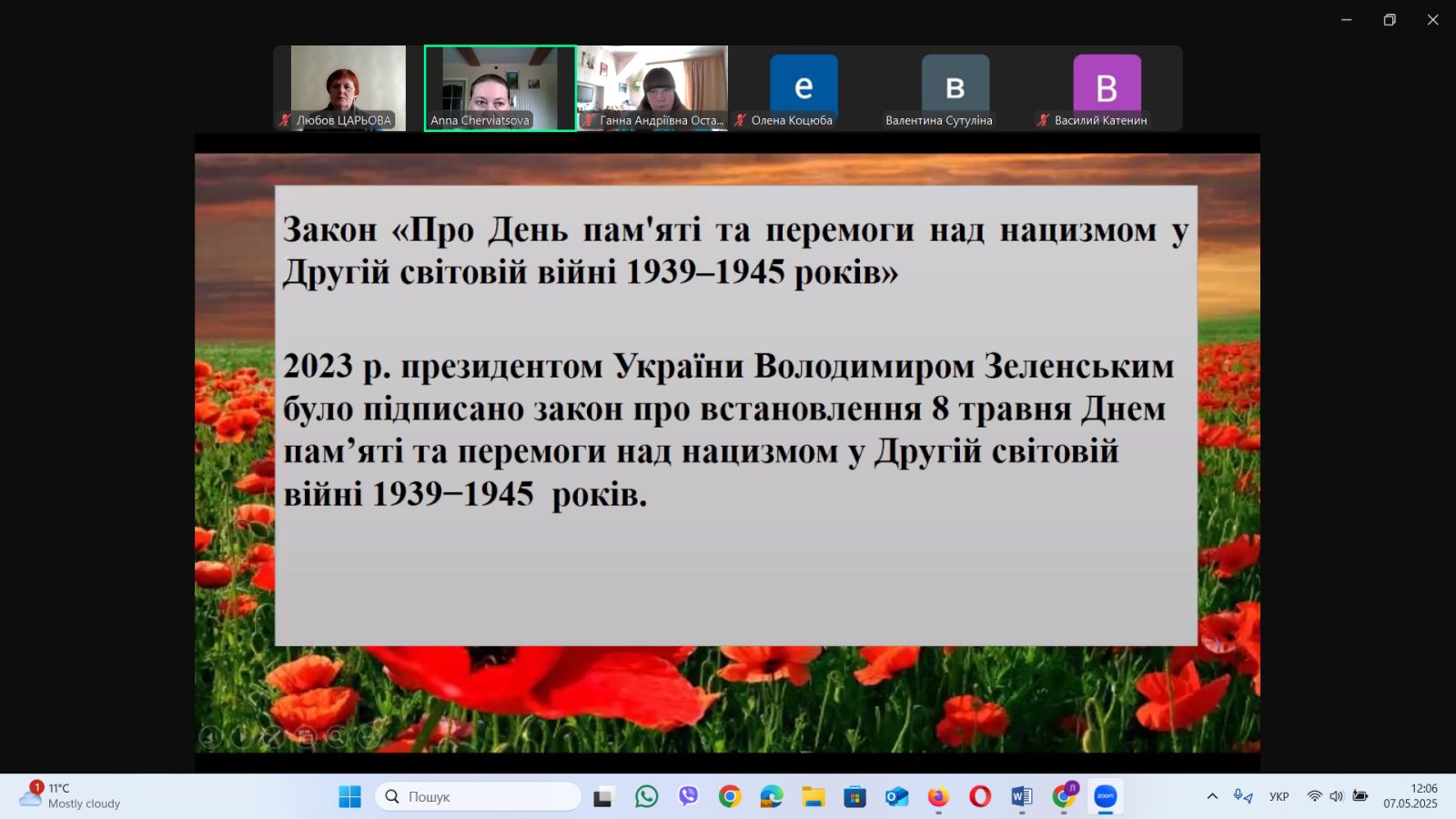Open Microsoft Edge browser icon

772,797
